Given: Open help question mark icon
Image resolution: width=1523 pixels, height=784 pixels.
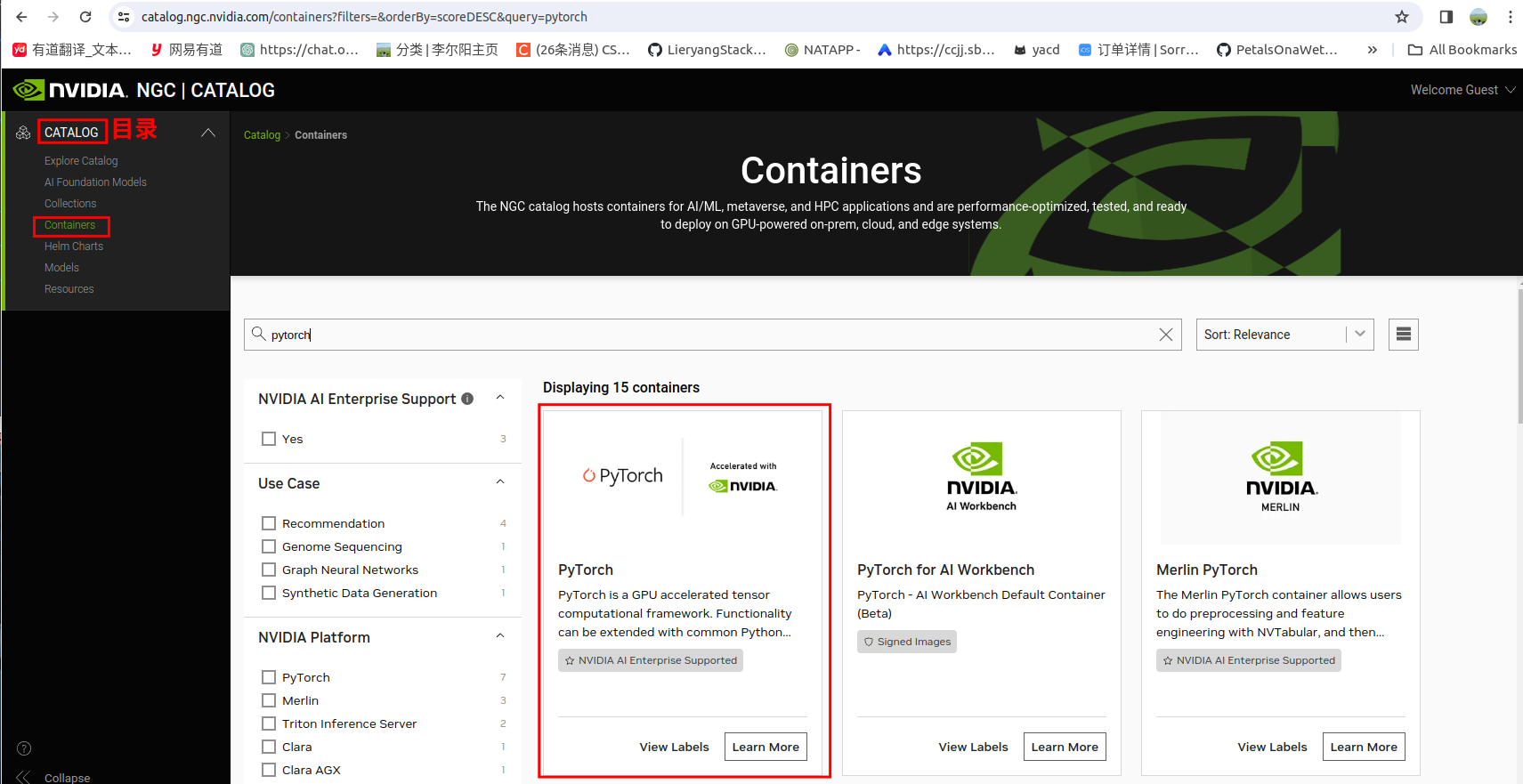Looking at the screenshot, I should 24,748.
